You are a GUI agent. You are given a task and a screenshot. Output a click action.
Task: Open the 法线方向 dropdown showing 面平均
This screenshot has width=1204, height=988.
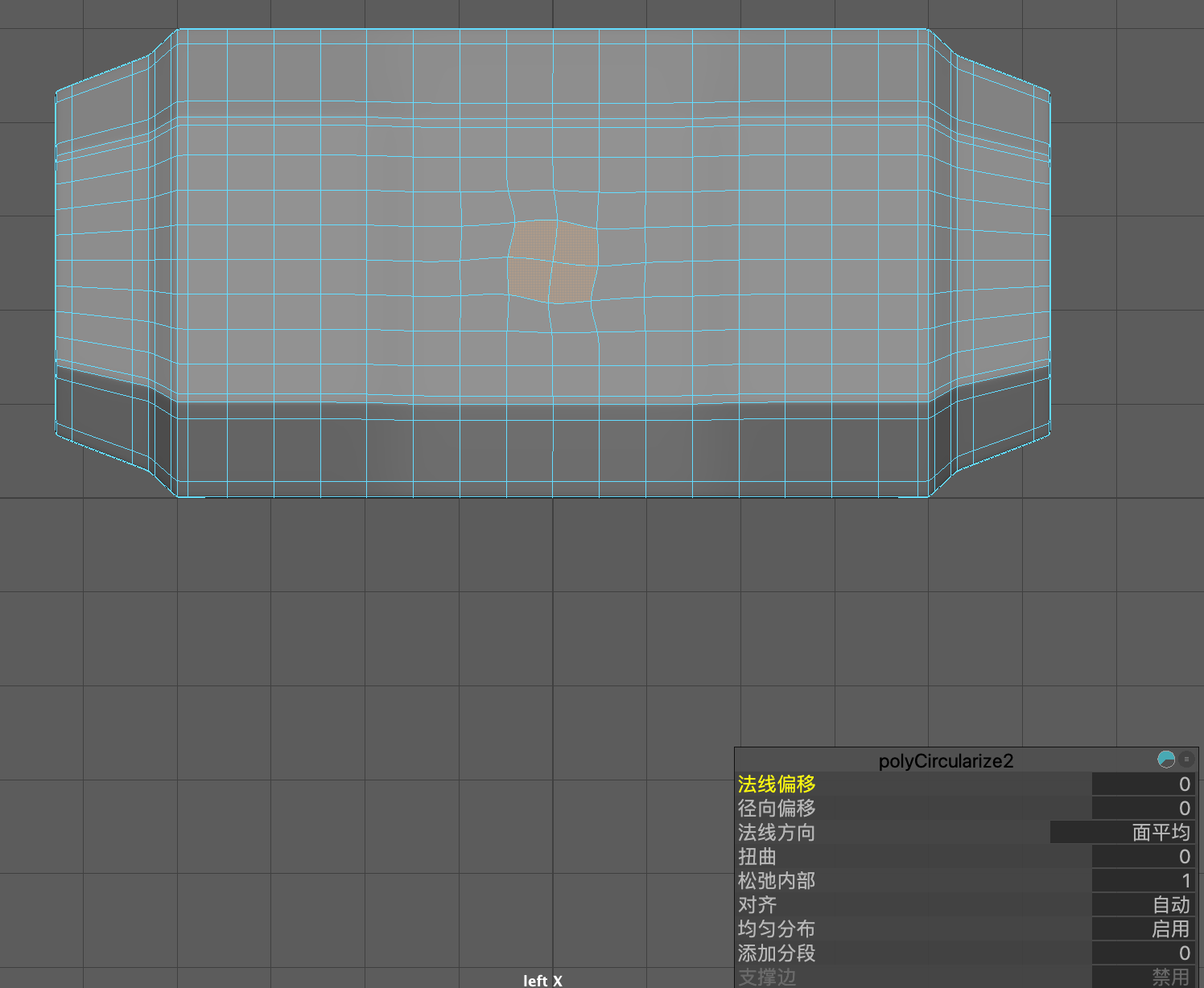[1123, 832]
